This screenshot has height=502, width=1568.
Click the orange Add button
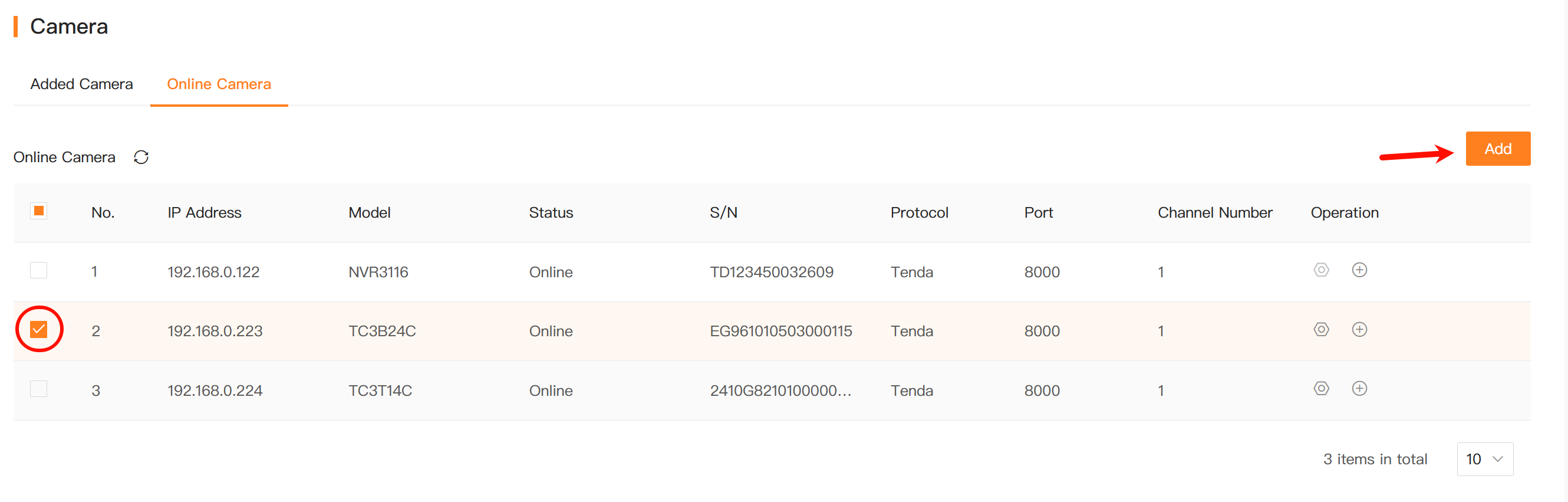(1497, 149)
